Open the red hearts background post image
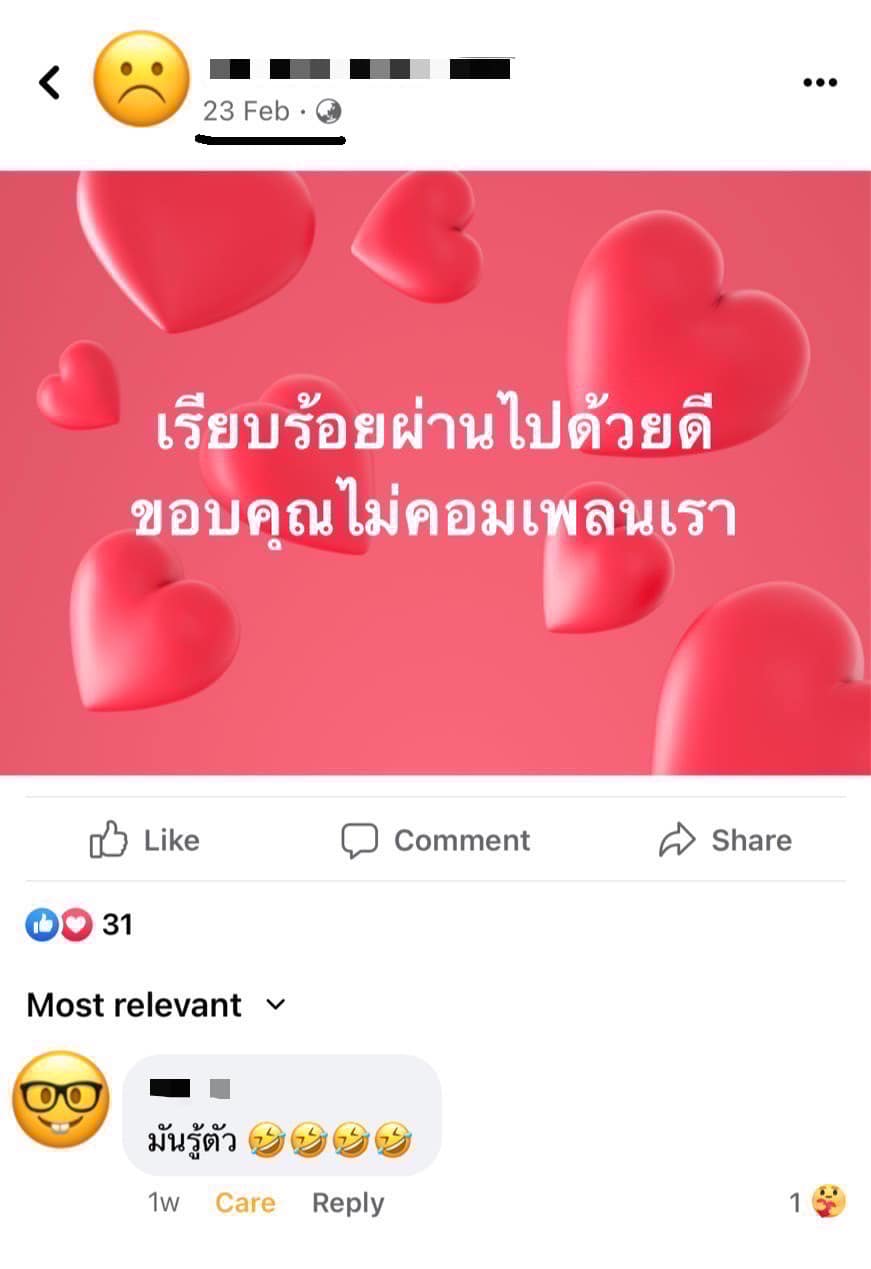Image resolution: width=871 pixels, height=1269 pixels. point(435,472)
